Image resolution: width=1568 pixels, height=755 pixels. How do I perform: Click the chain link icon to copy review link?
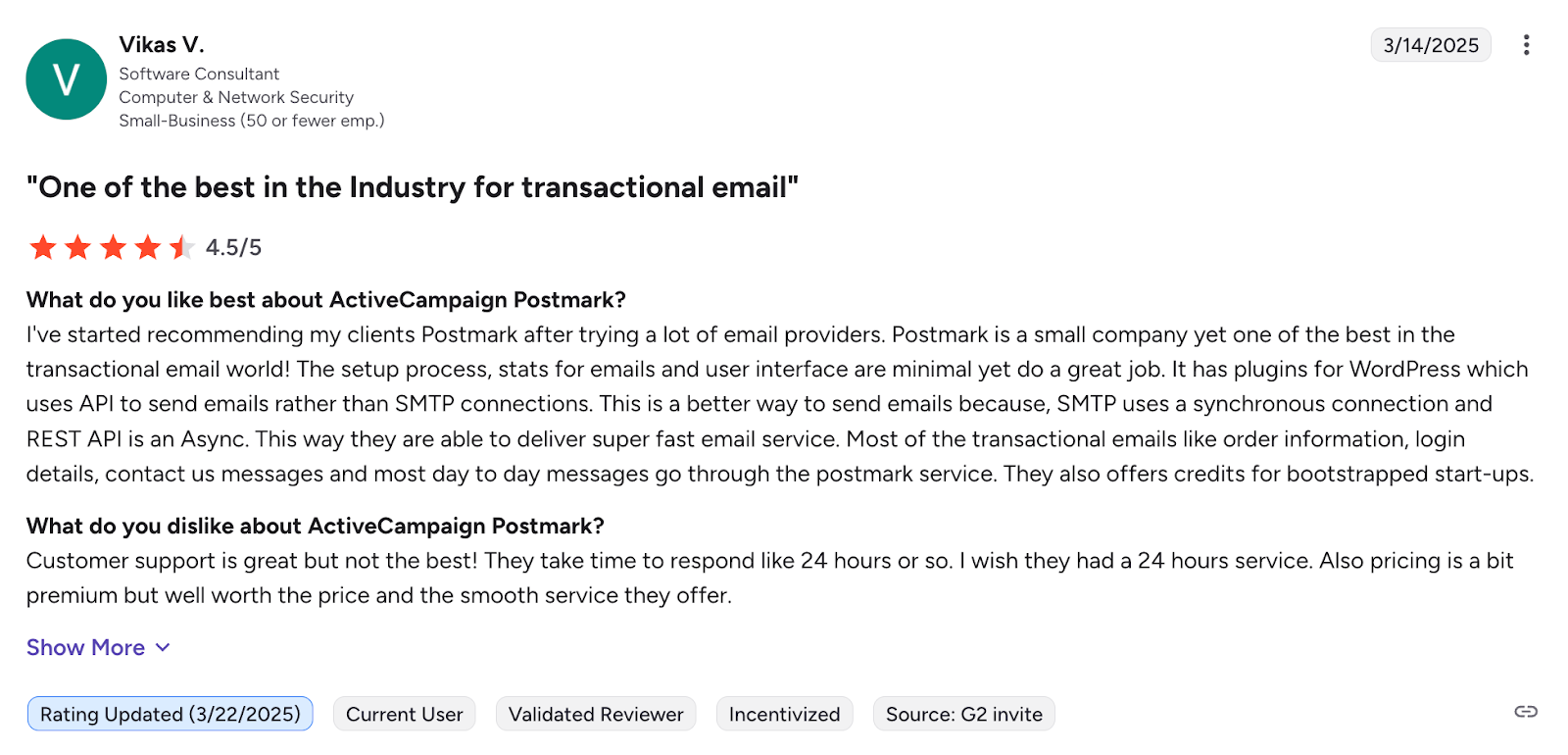(x=1526, y=712)
